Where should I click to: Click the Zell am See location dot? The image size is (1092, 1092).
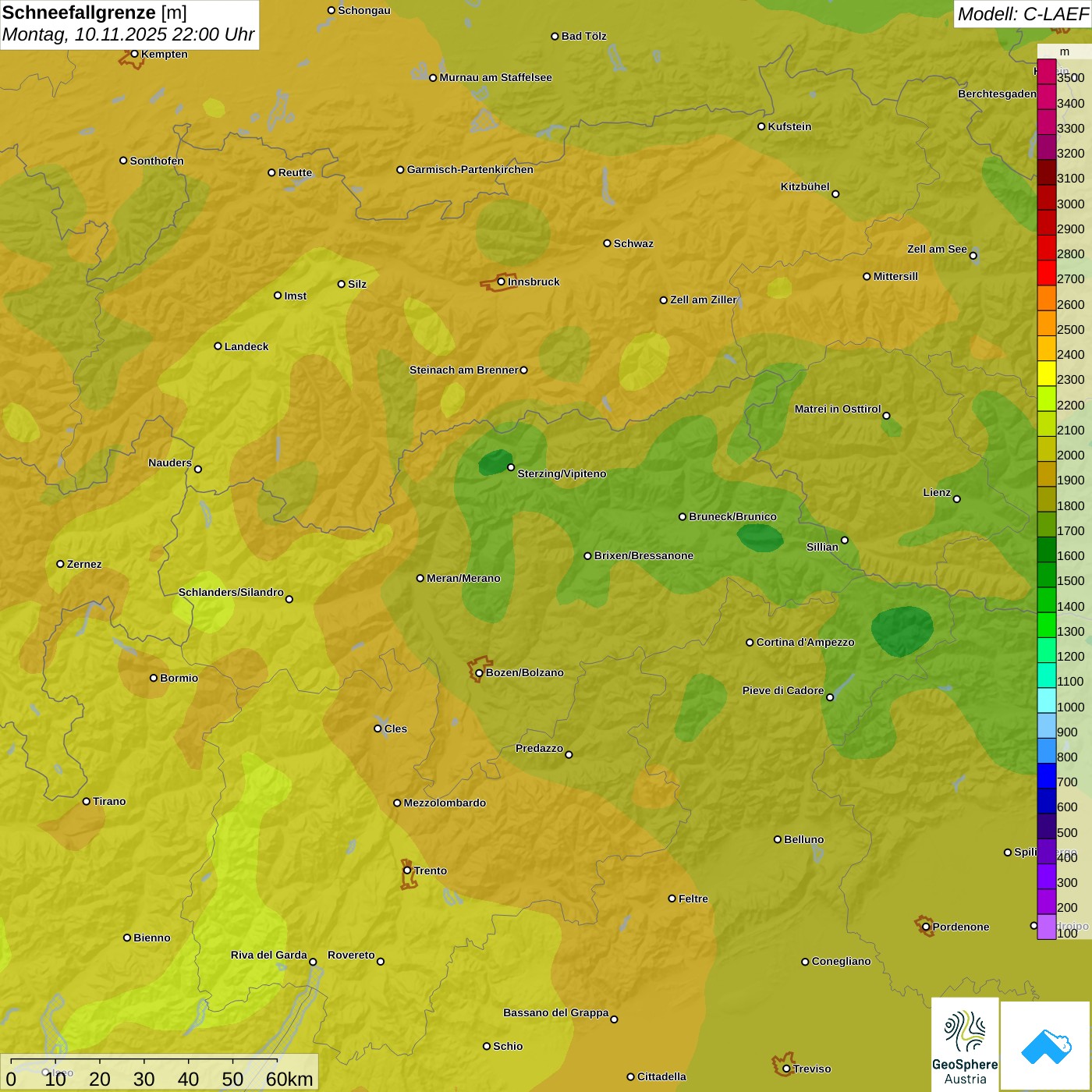point(973,255)
